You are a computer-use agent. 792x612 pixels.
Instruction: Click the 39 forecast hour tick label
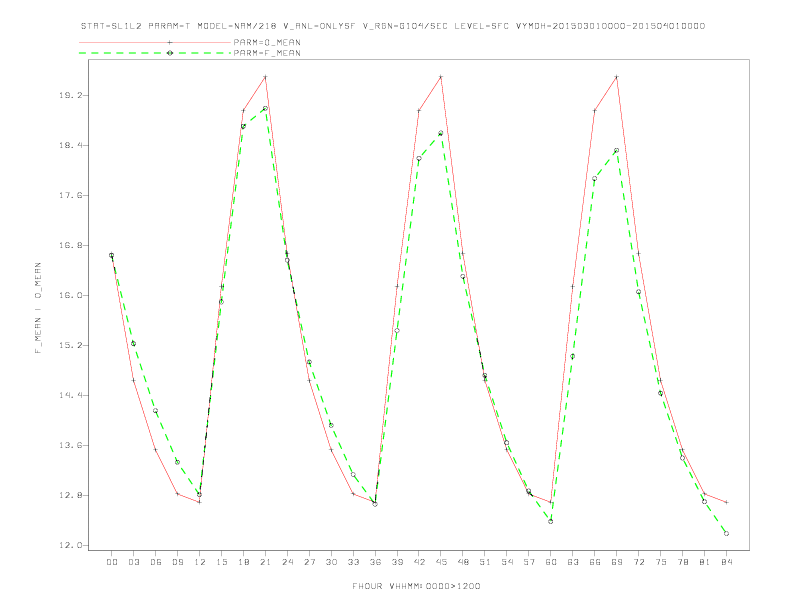coord(397,562)
